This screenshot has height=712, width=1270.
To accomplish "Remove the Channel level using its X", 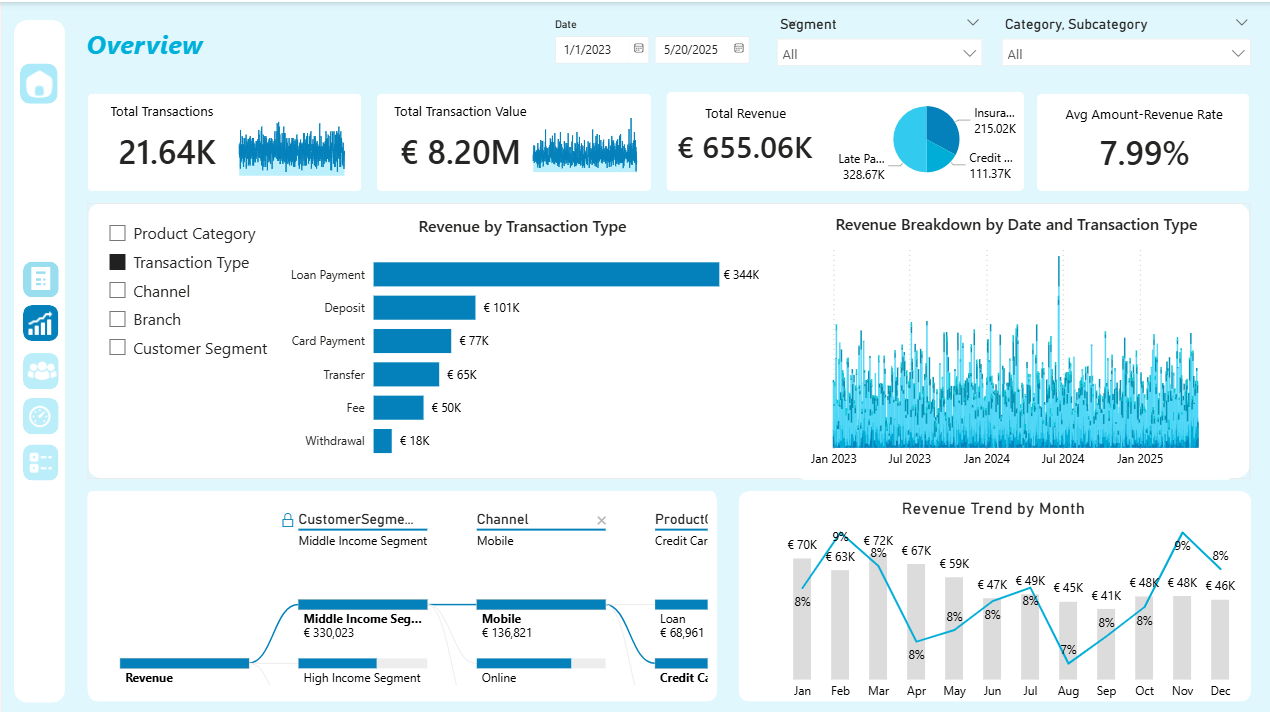I will [601, 521].
